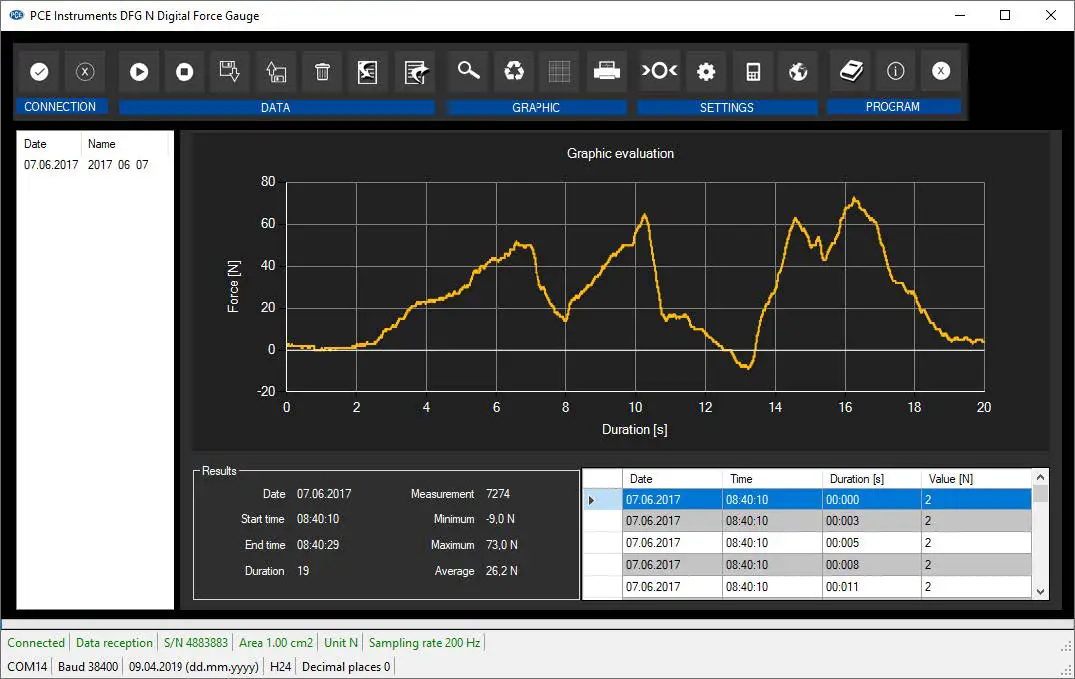The image size is (1075, 679).
Task: Click the Time header in data table
Action: 772,479
